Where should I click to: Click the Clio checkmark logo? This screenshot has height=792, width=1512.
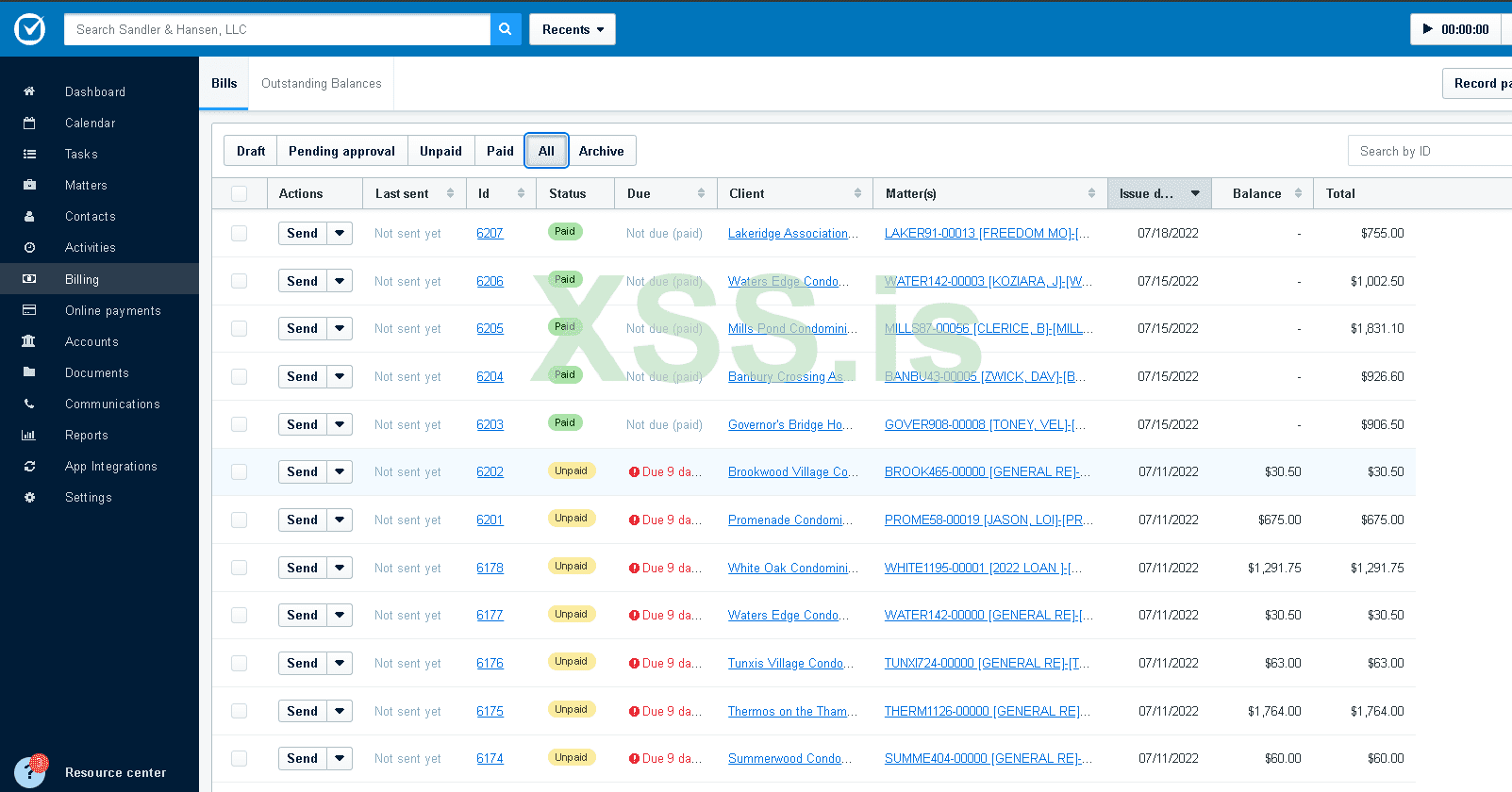pyautogui.click(x=29, y=29)
